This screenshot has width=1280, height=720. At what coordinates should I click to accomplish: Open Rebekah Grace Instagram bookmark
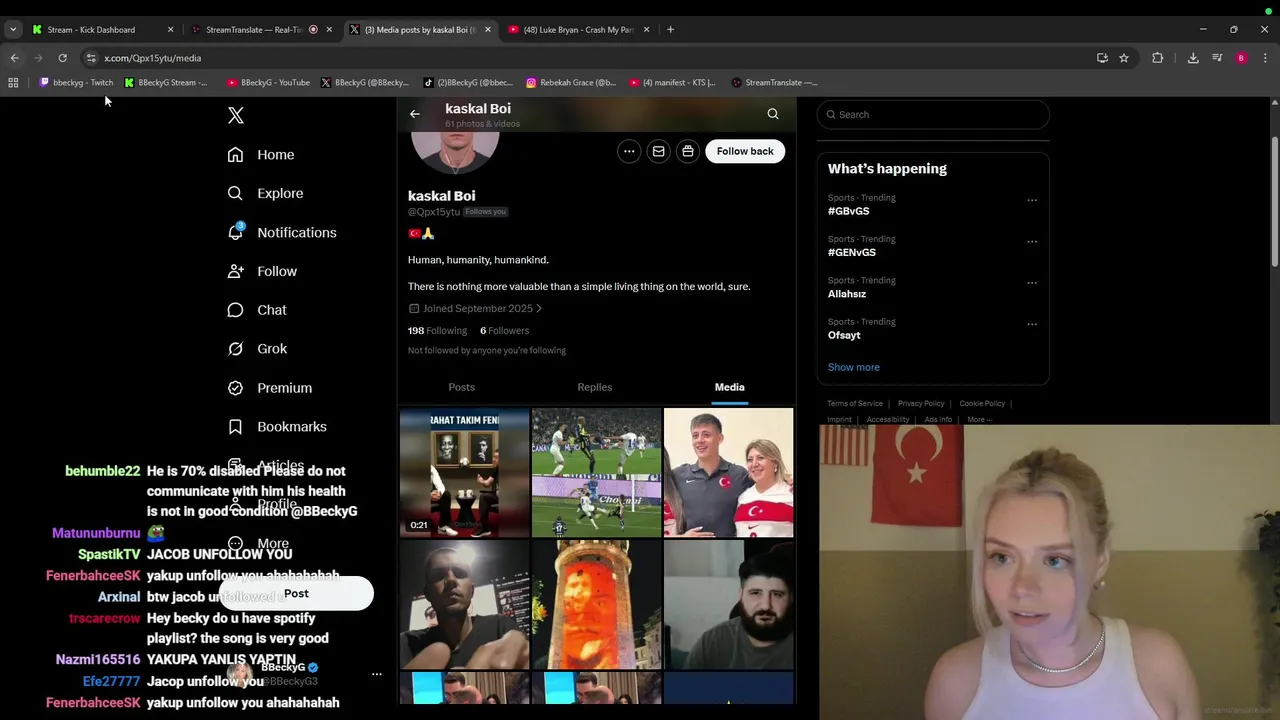click(571, 83)
